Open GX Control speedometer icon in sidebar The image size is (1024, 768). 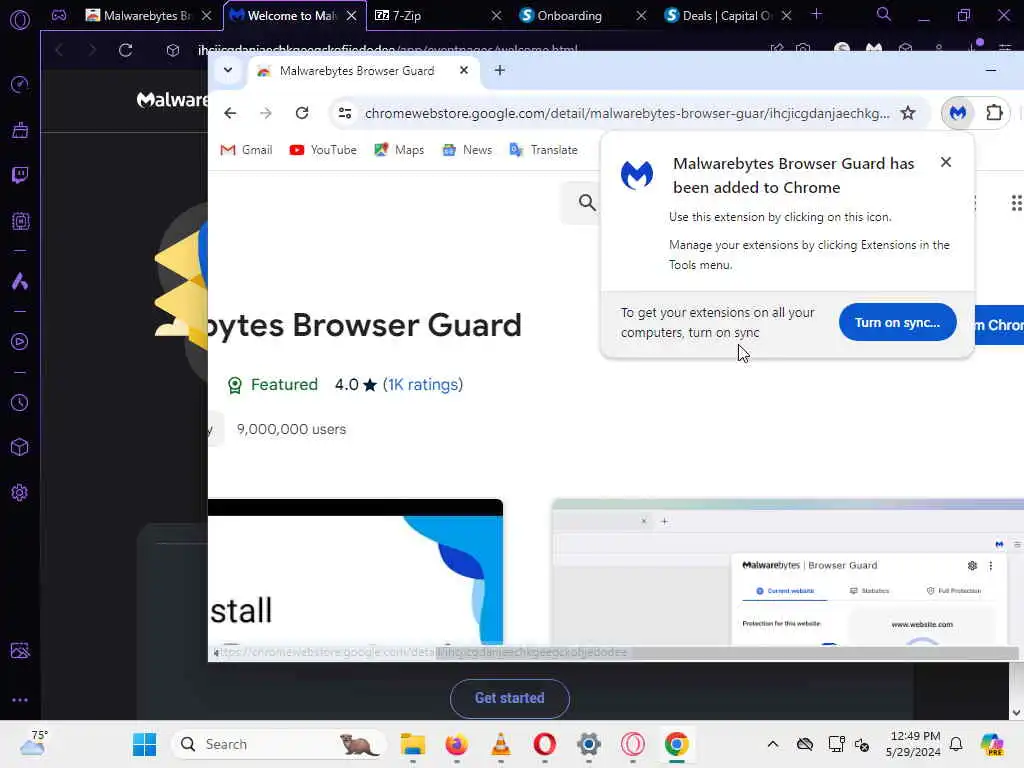coord(20,84)
